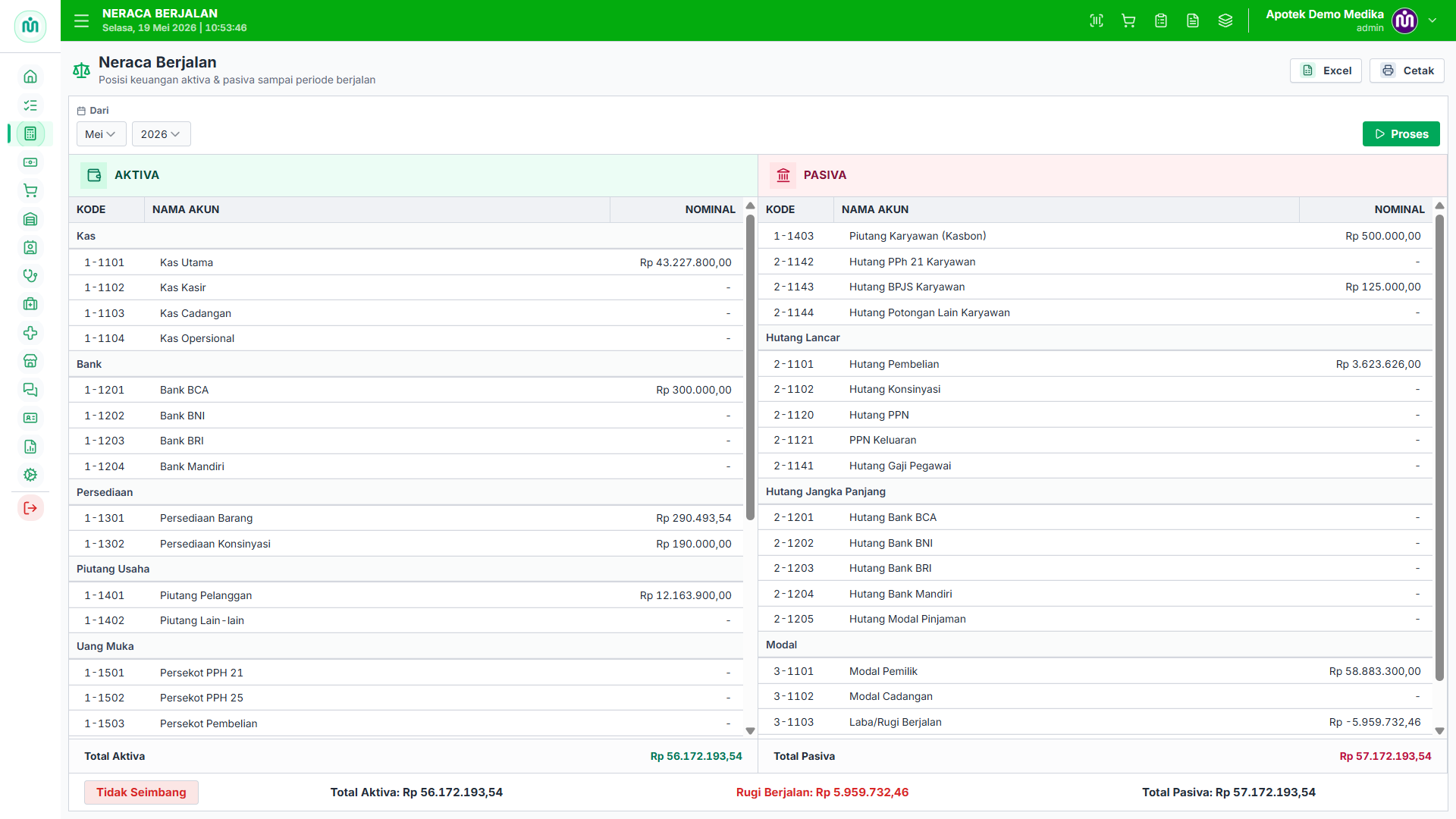Viewport: 1456px width, 819px height.
Task: Open the stethoscope icon in sidebar
Action: [x=30, y=276]
